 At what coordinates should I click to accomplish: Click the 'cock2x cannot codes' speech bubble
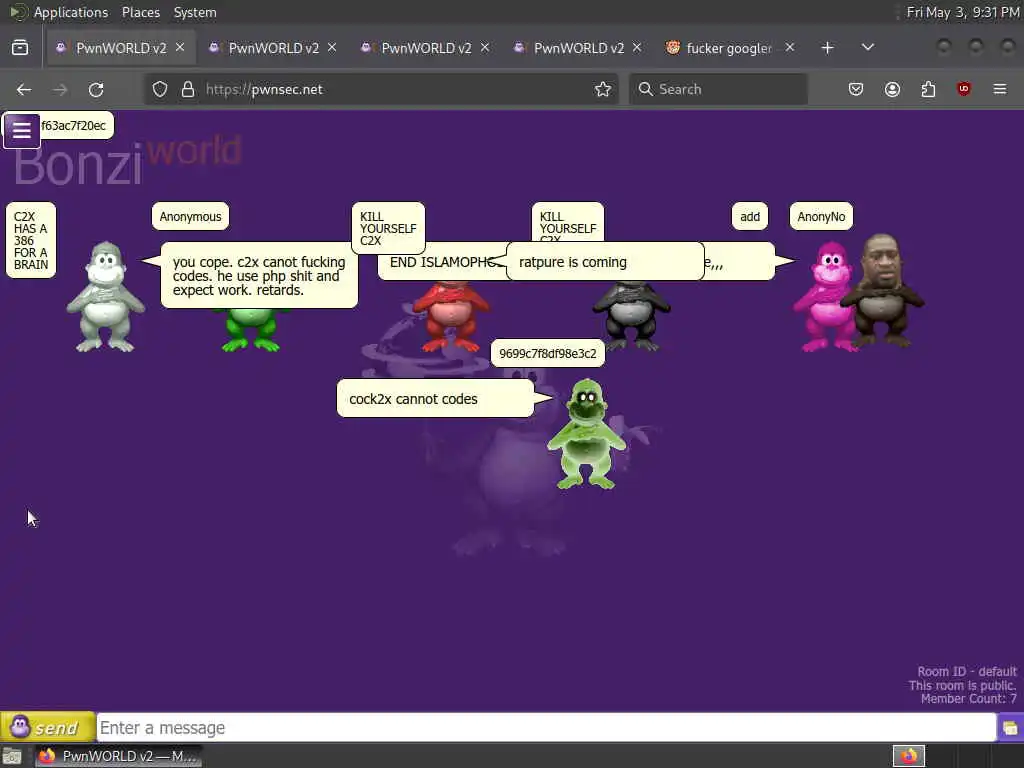(x=436, y=398)
